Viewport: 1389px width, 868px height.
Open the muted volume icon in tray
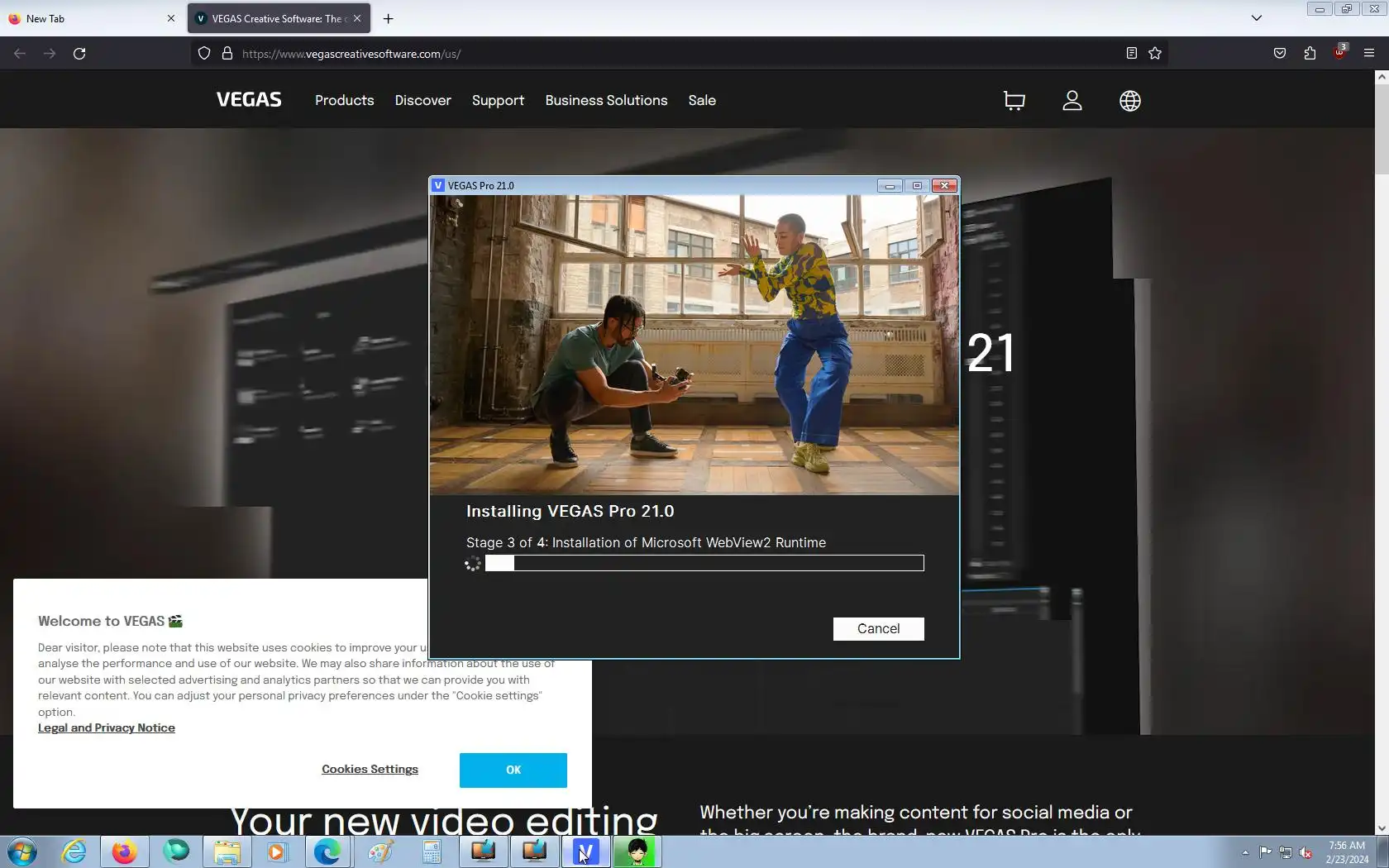click(x=1306, y=852)
